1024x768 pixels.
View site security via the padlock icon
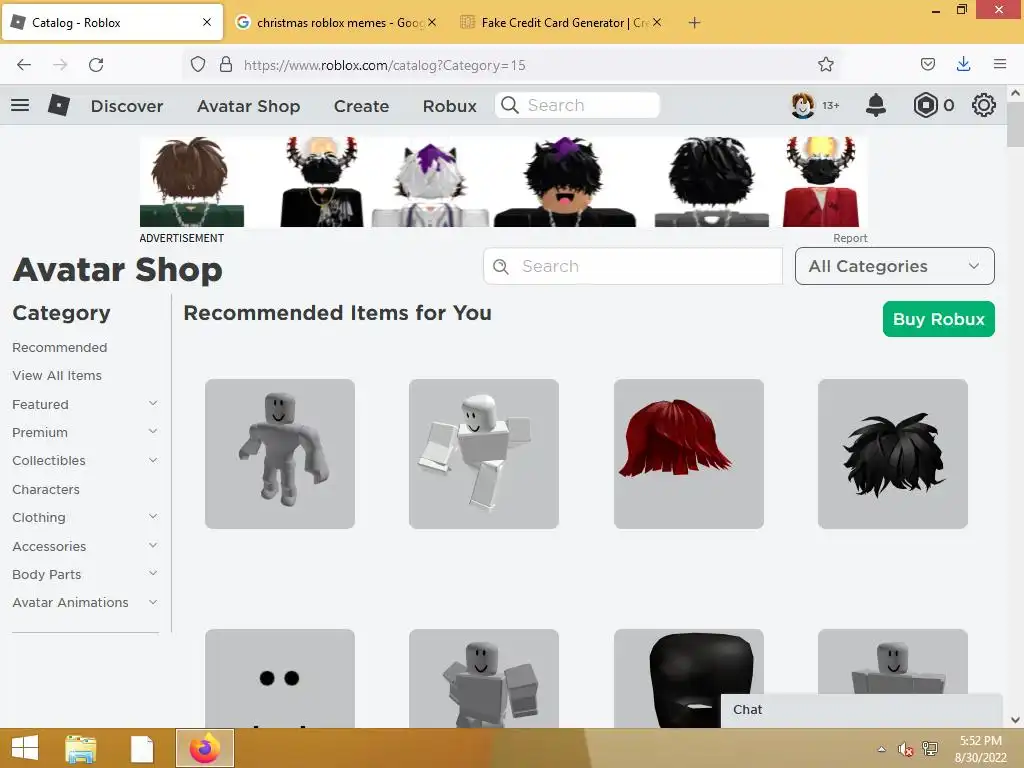pyautogui.click(x=226, y=65)
